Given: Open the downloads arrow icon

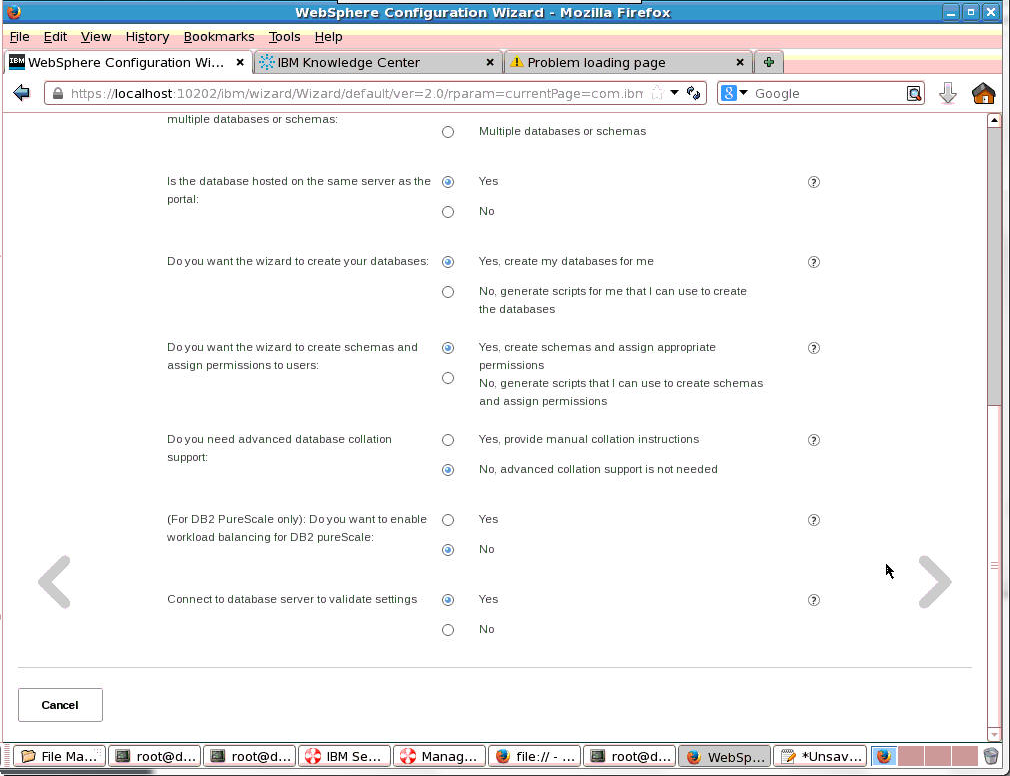Looking at the screenshot, I should coord(948,93).
